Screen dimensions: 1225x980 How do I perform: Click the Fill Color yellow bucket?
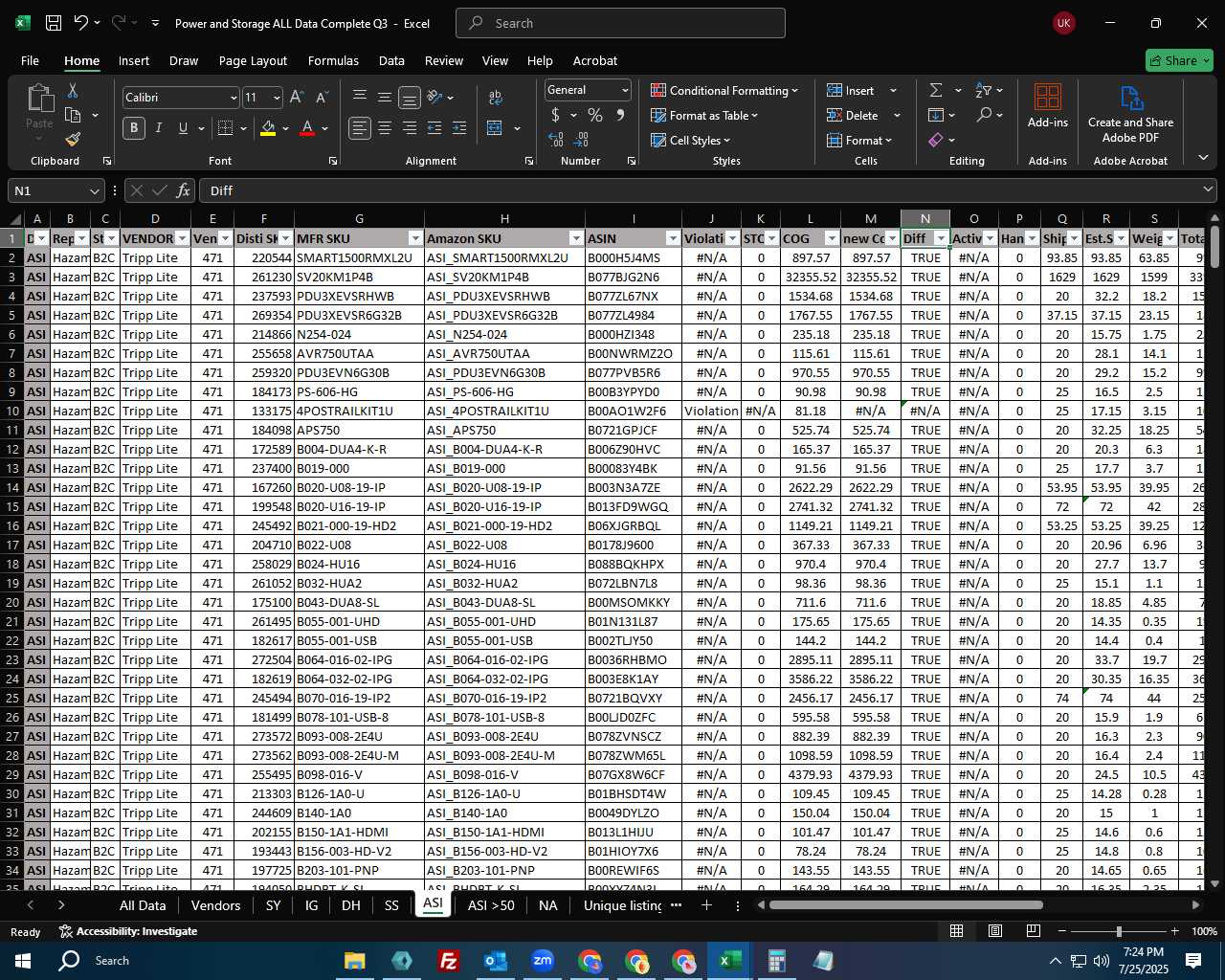[x=268, y=128]
